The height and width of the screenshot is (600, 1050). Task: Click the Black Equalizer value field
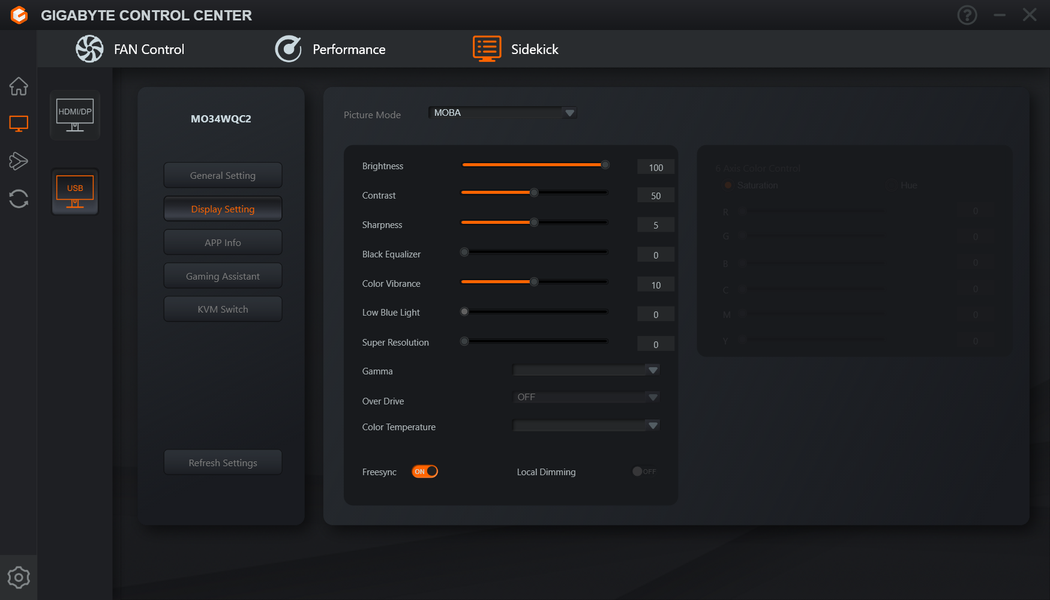point(656,255)
